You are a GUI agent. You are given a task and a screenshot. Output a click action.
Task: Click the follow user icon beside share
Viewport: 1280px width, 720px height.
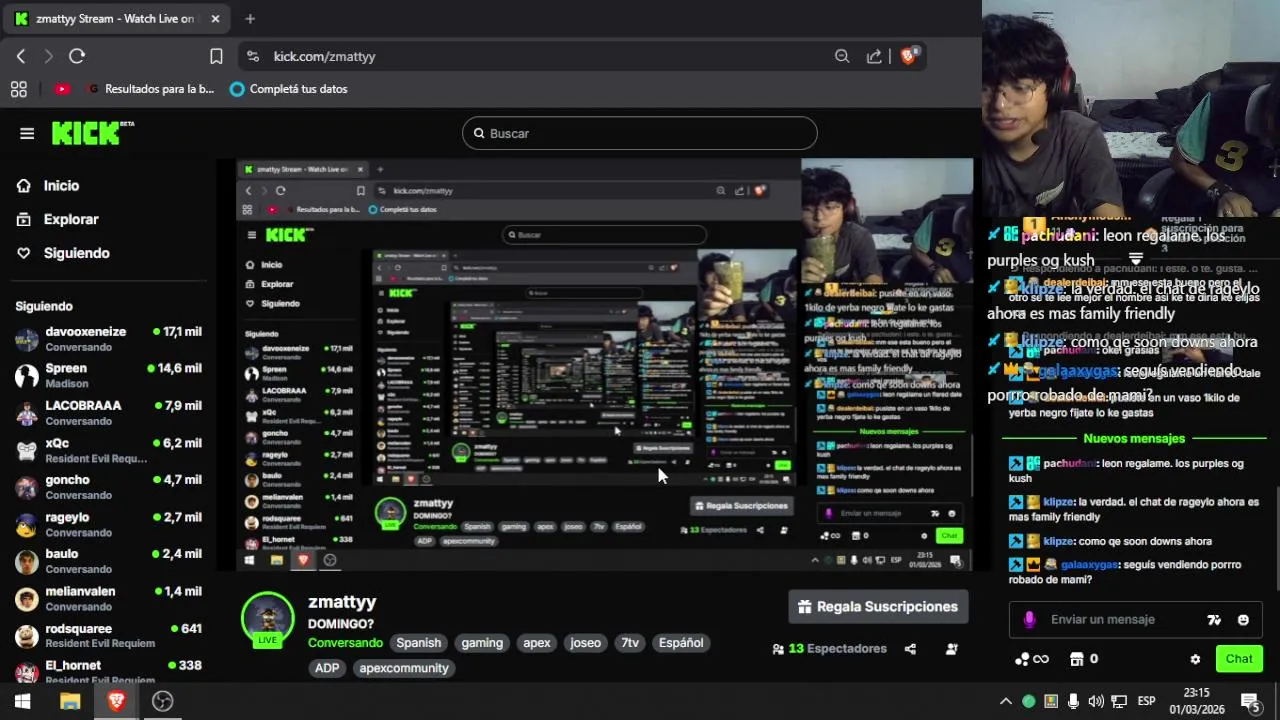coord(951,649)
